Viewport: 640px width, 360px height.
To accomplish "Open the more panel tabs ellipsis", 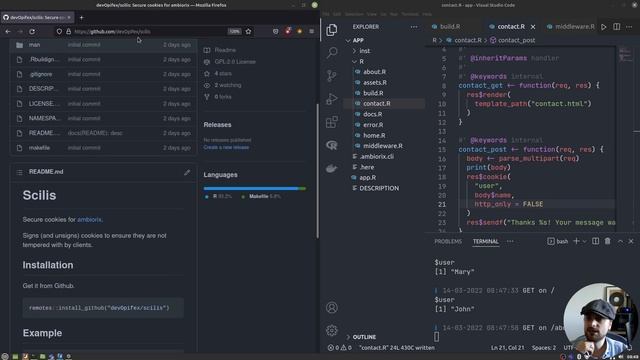I will pos(510,241).
